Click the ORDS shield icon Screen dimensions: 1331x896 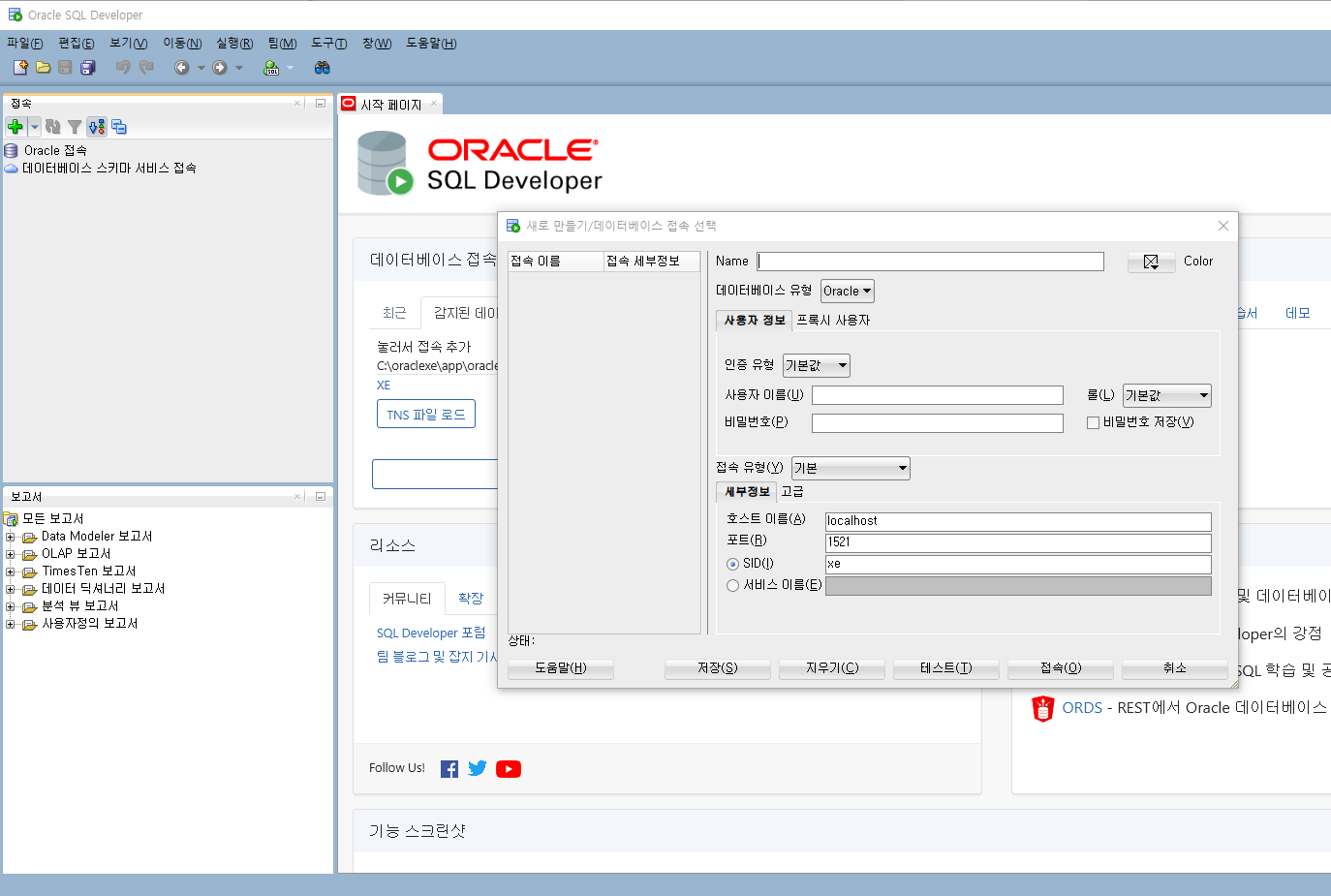click(x=1042, y=709)
